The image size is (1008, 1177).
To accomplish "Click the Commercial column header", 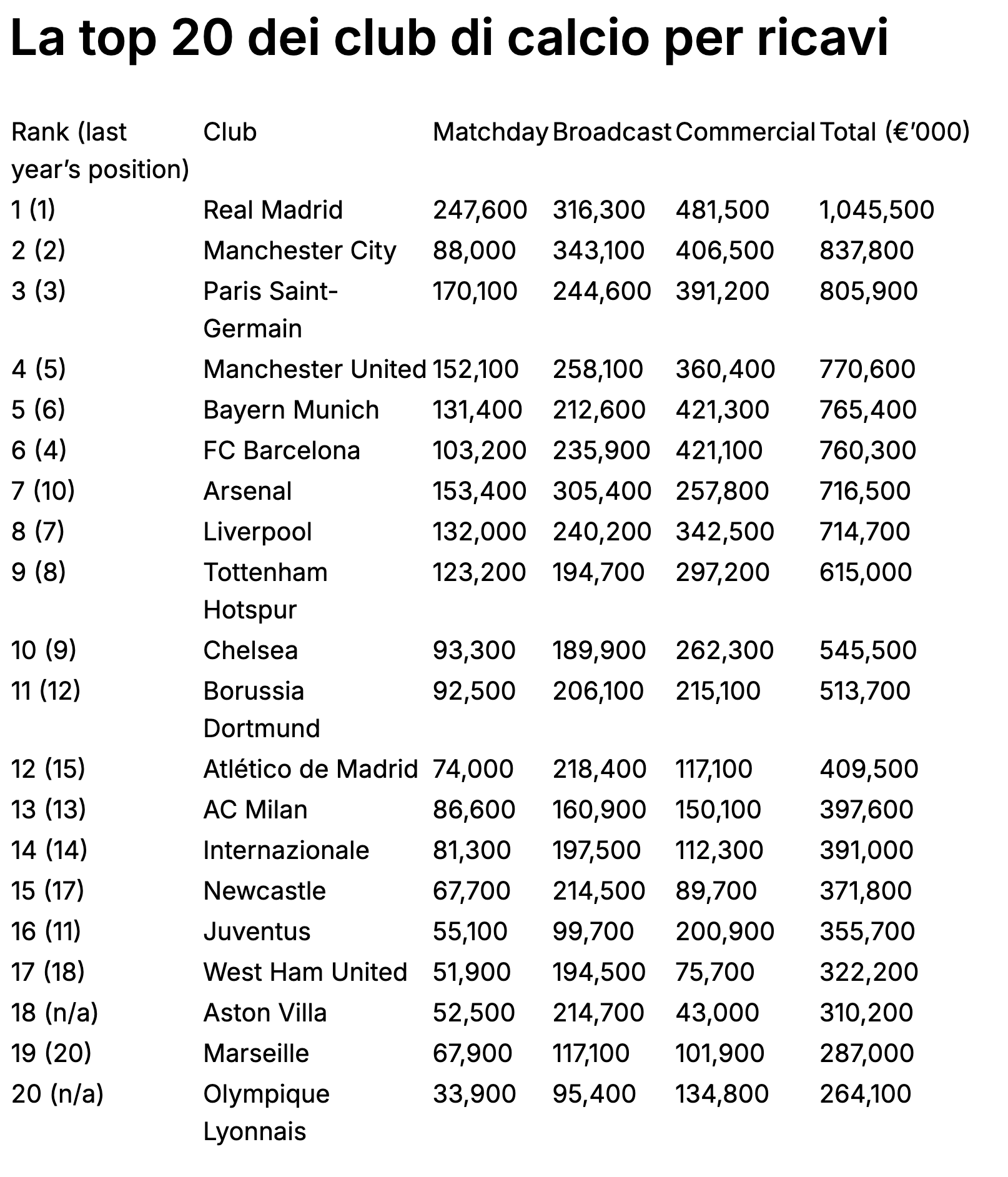I will (x=745, y=132).
